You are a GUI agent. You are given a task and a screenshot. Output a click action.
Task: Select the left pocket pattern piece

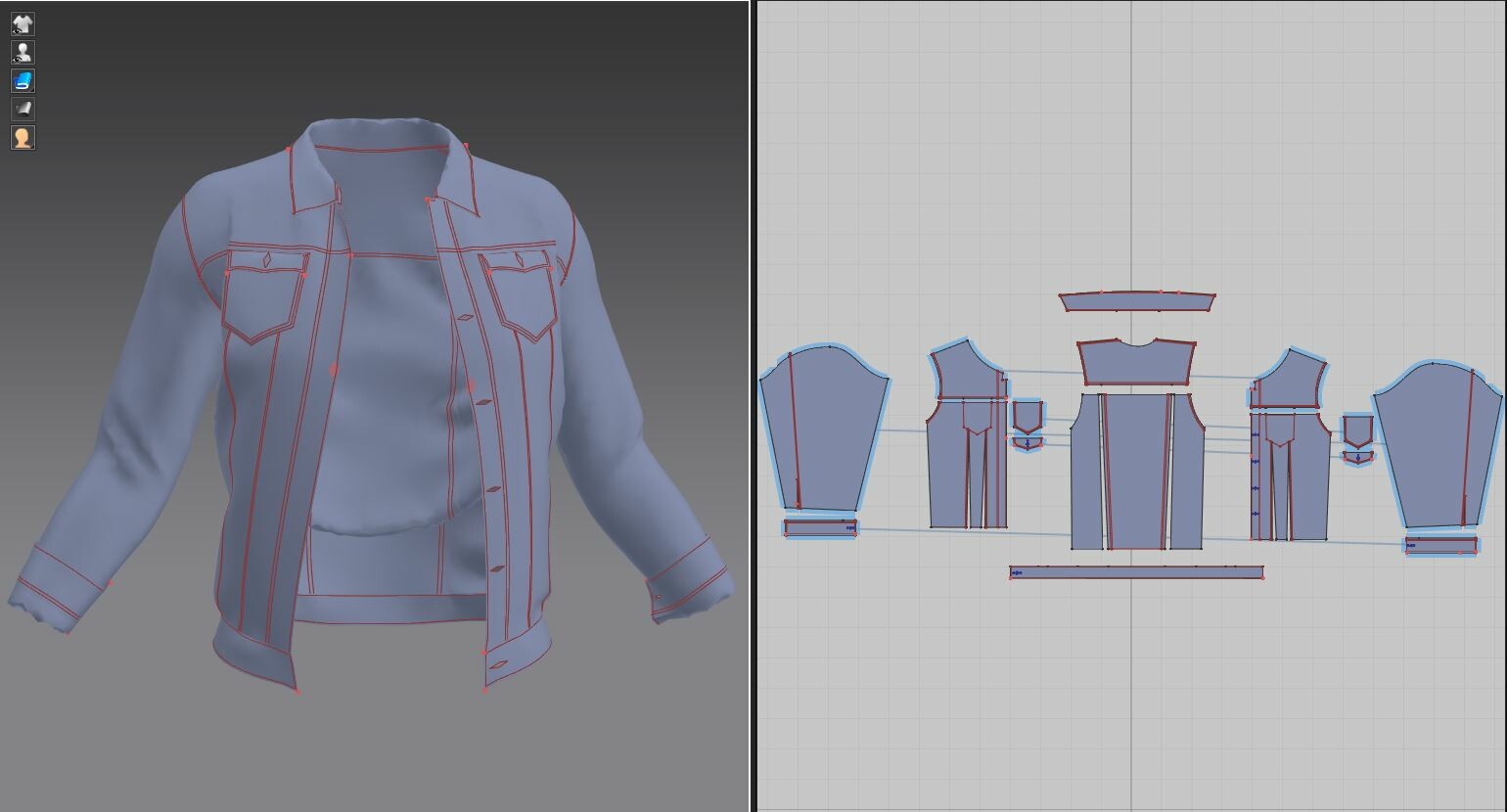pos(1027,416)
